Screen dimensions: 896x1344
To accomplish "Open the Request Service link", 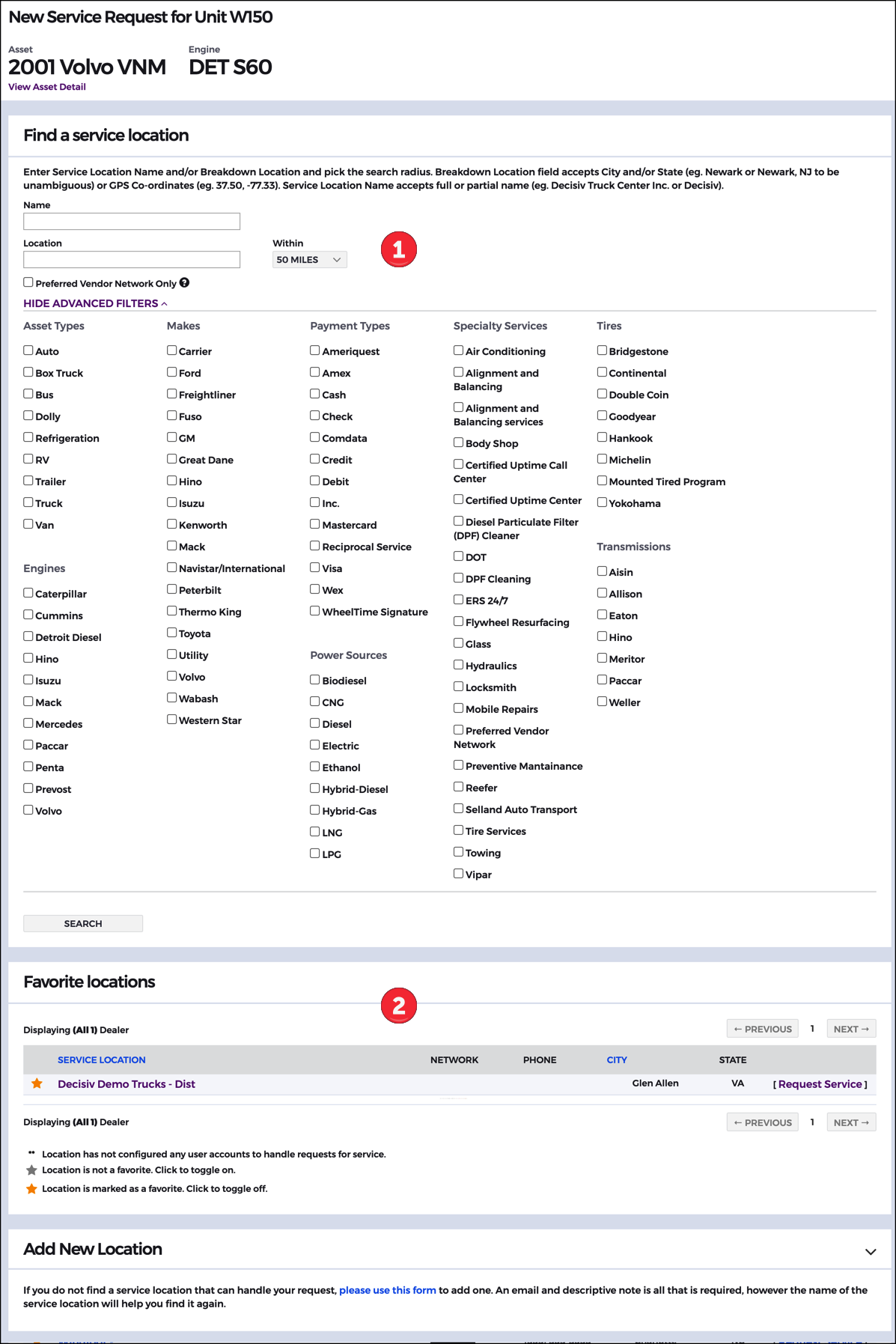I will 820,1084.
